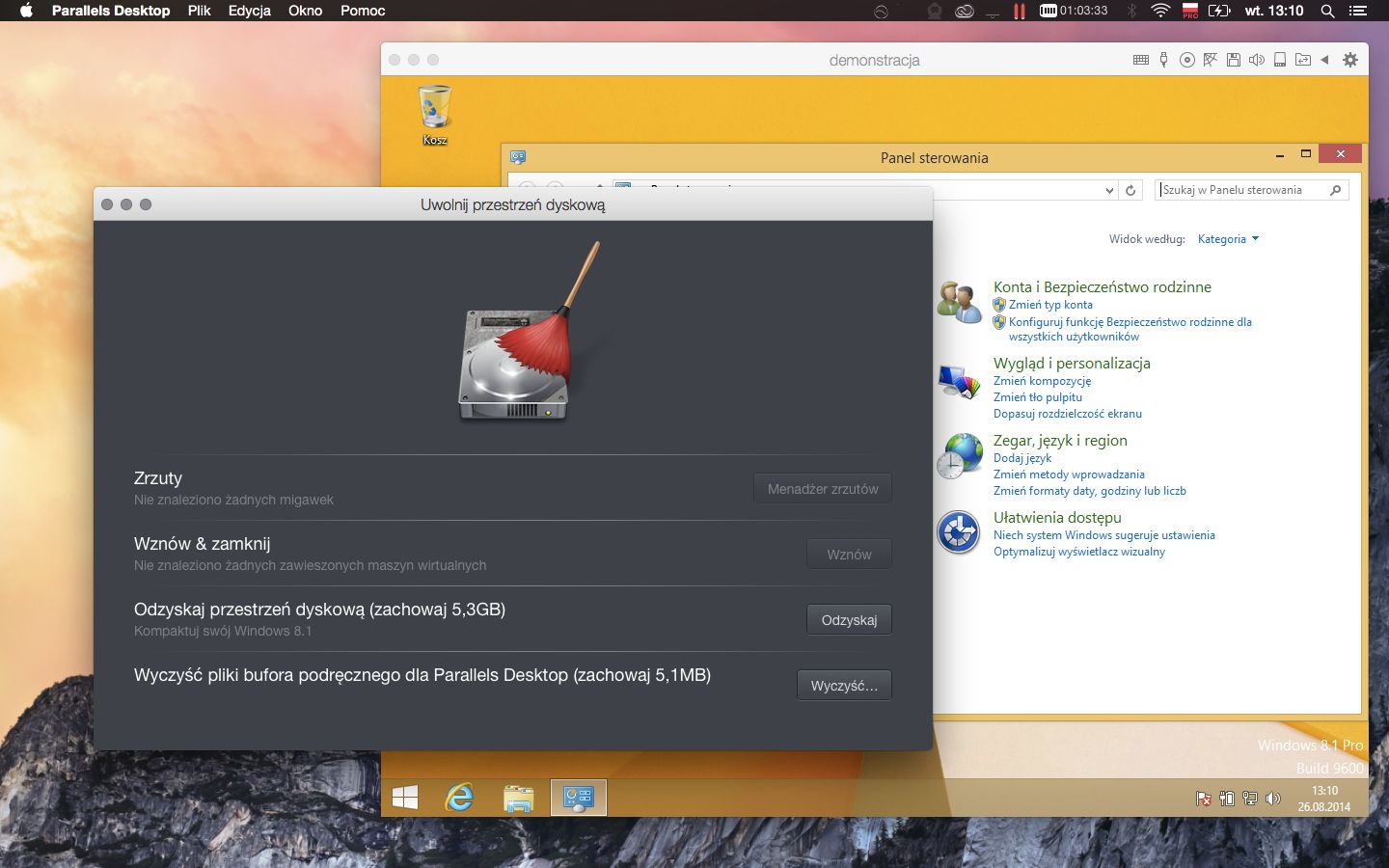Click the Windows volume tray icon

(x=1273, y=799)
